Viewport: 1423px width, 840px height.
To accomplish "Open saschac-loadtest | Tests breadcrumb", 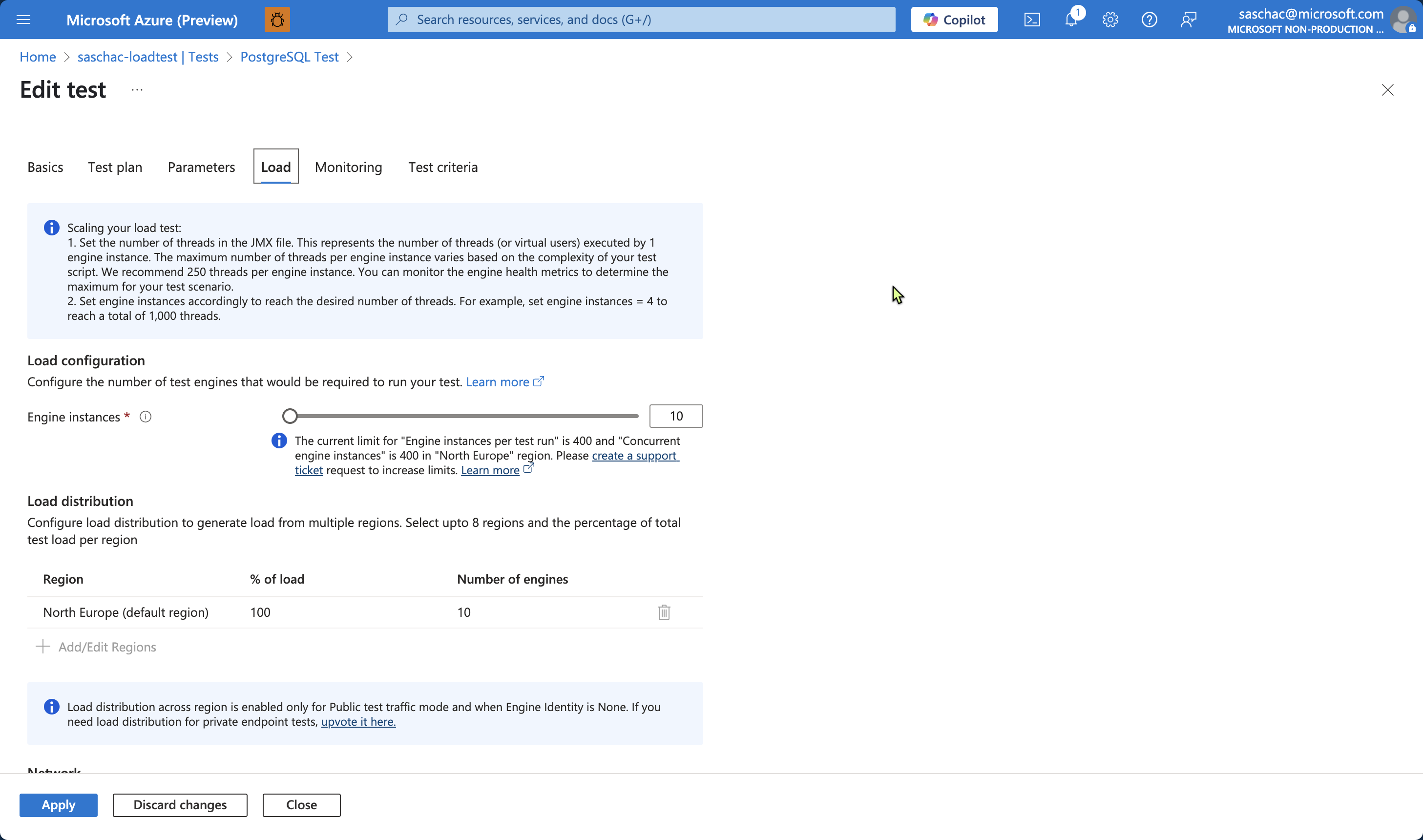I will tap(147, 57).
